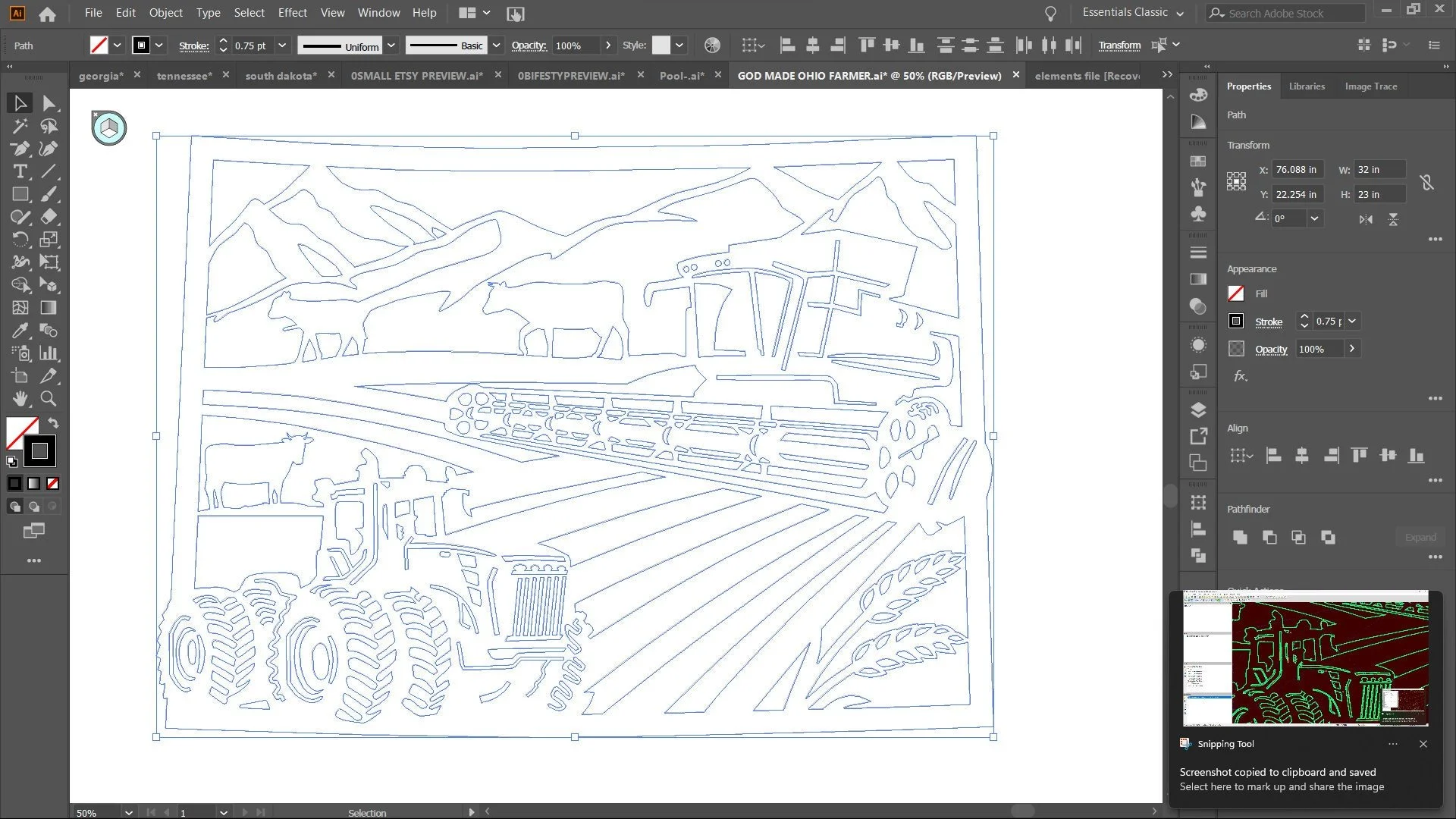Select the Direct Selection tool
The width and height of the screenshot is (1456, 819).
(49, 103)
